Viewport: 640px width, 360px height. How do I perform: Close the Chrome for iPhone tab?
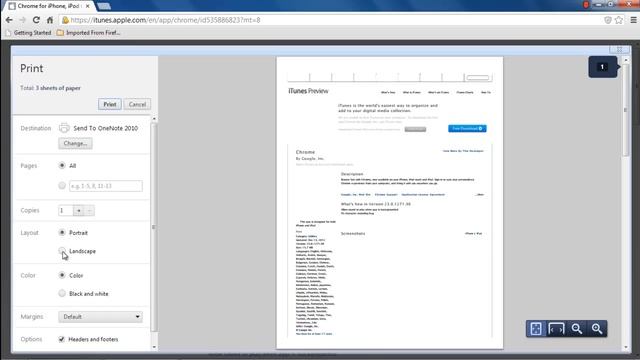87,6
